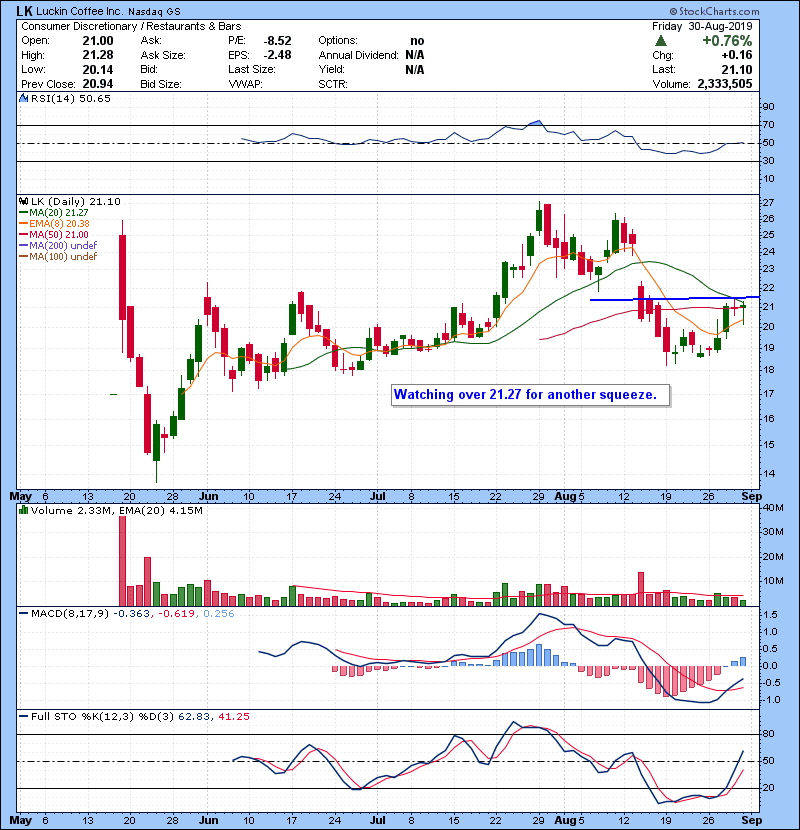Image resolution: width=800 pixels, height=830 pixels.
Task: Click the Nasdaq GS exchange label
Action: tap(155, 11)
